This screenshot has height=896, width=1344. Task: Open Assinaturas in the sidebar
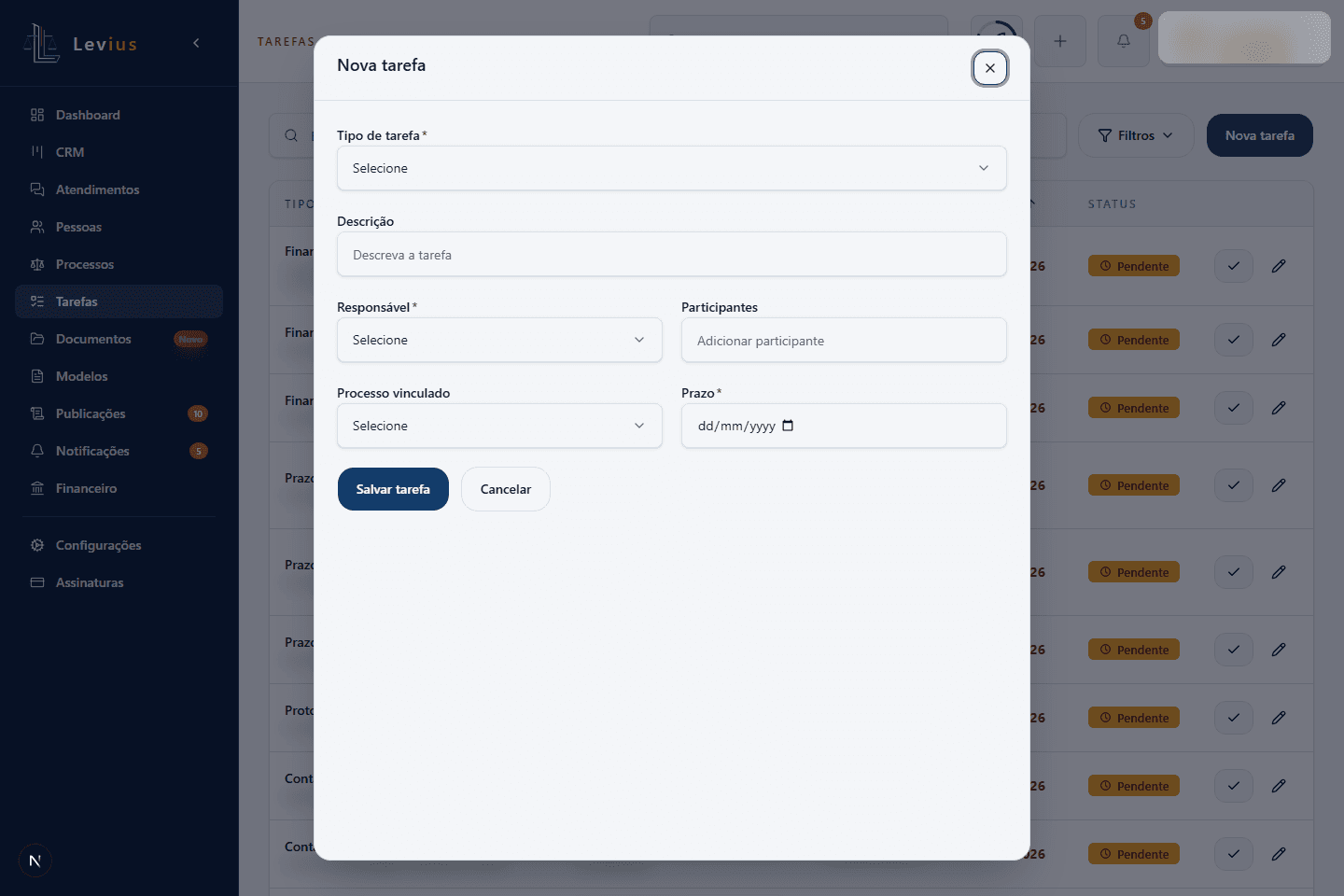(119, 582)
